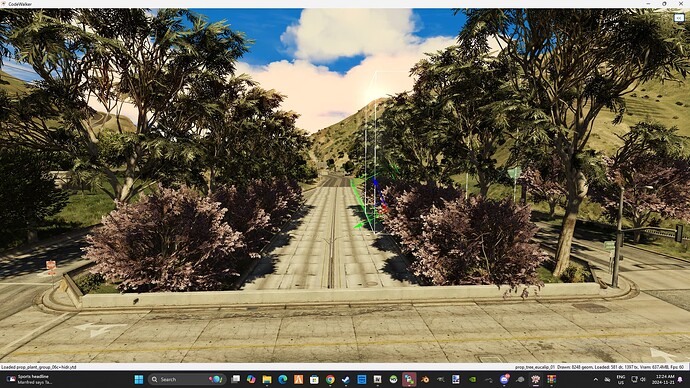This screenshot has width=690, height=388.
Task: Open Google Chrome from the taskbar
Action: [x=330, y=379]
